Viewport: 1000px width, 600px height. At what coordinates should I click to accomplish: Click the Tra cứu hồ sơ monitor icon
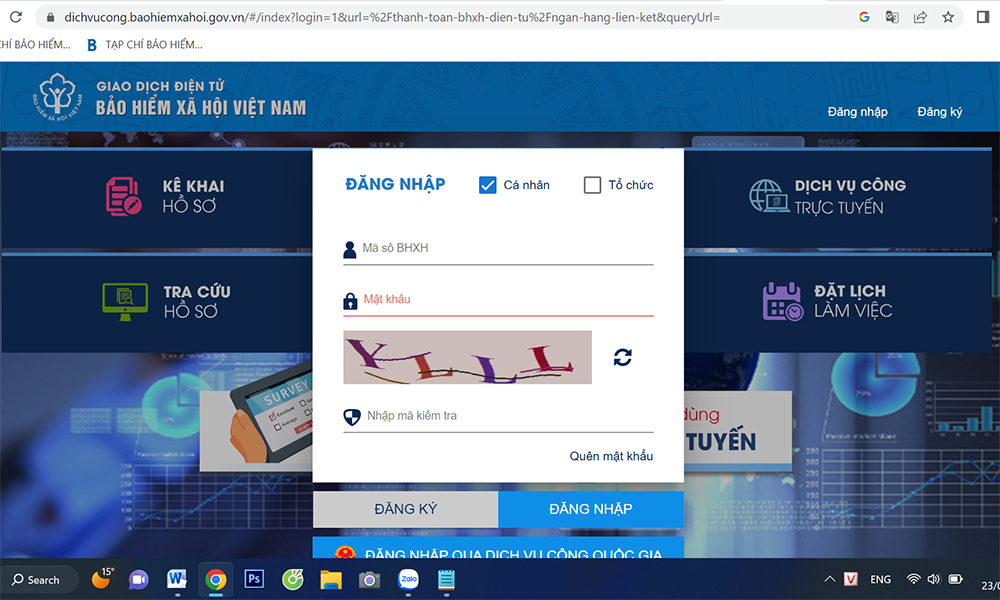pos(125,302)
